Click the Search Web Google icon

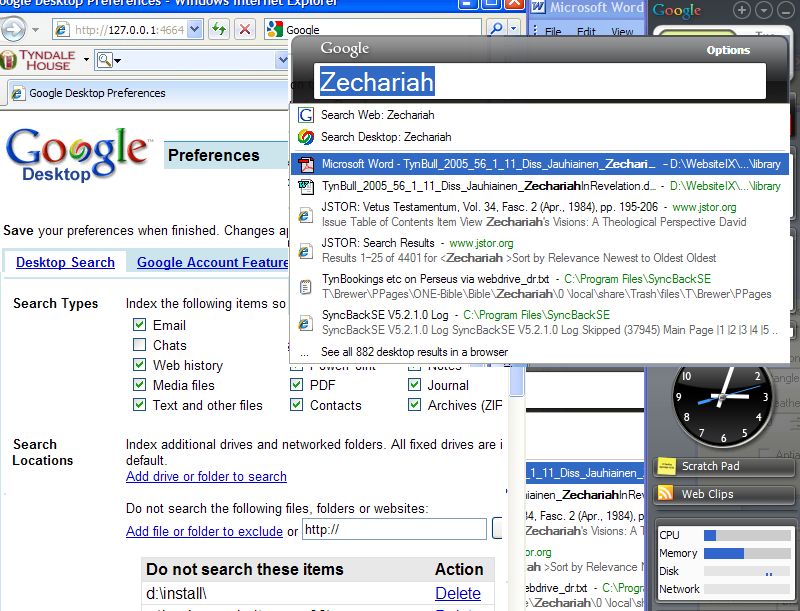pyautogui.click(x=306, y=115)
